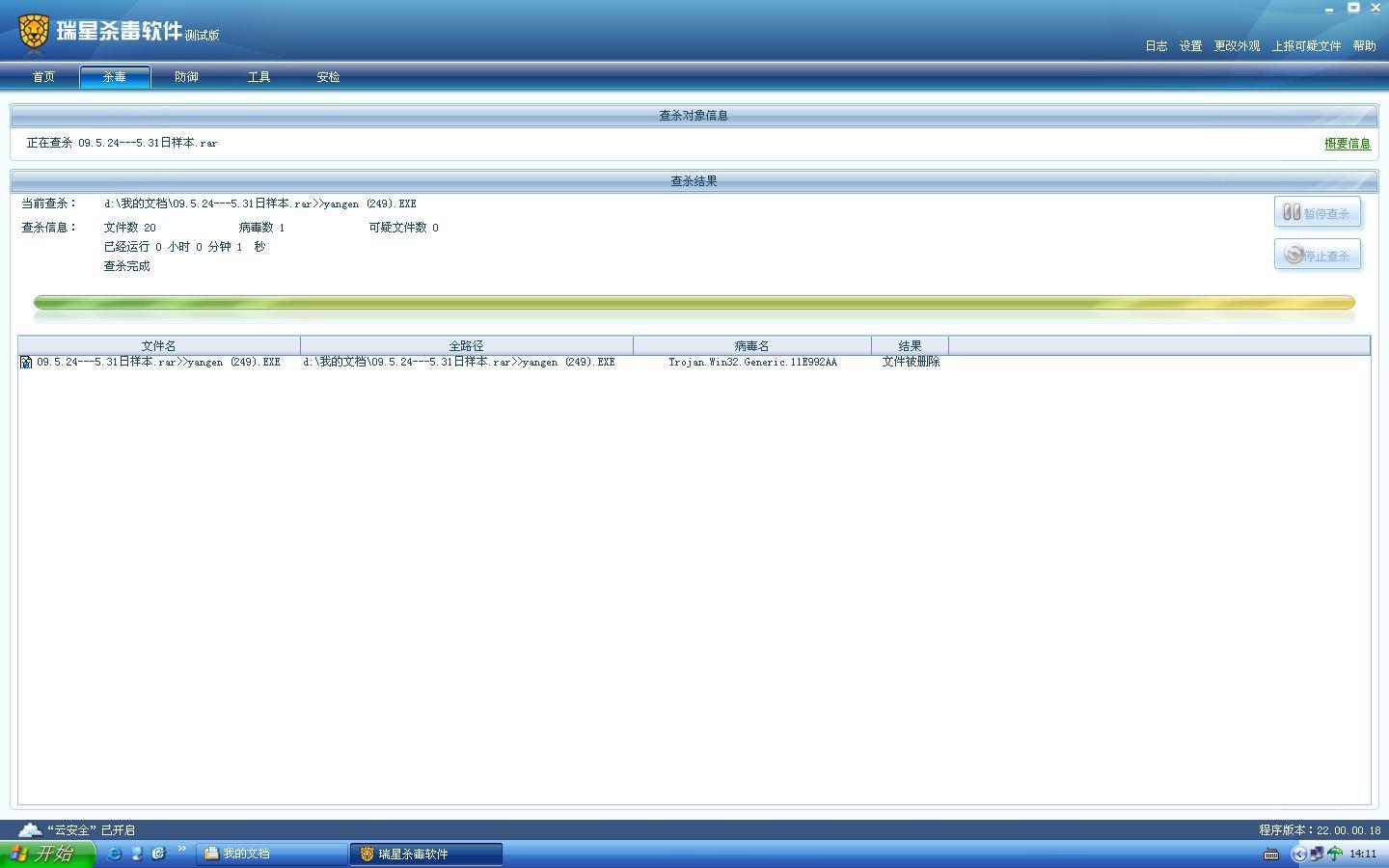Click the 已经运行 elapsed time text
The image size is (1389, 868).
184,247
